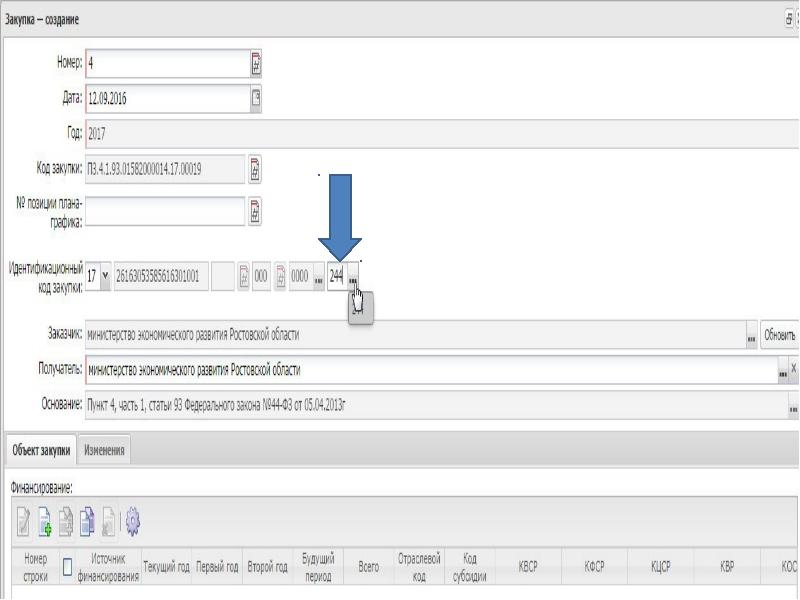Click Всего column header
The image size is (800, 600).
point(368,567)
